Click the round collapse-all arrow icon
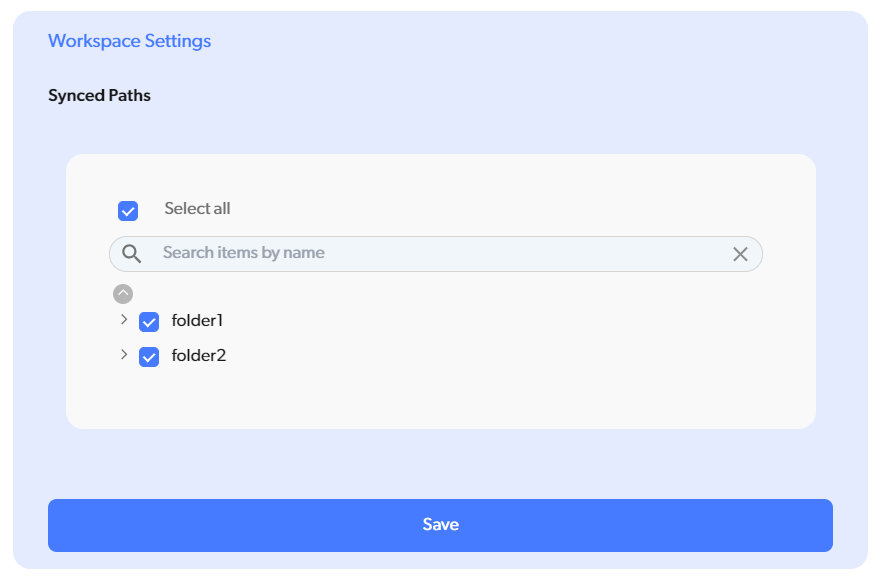 [x=123, y=294]
